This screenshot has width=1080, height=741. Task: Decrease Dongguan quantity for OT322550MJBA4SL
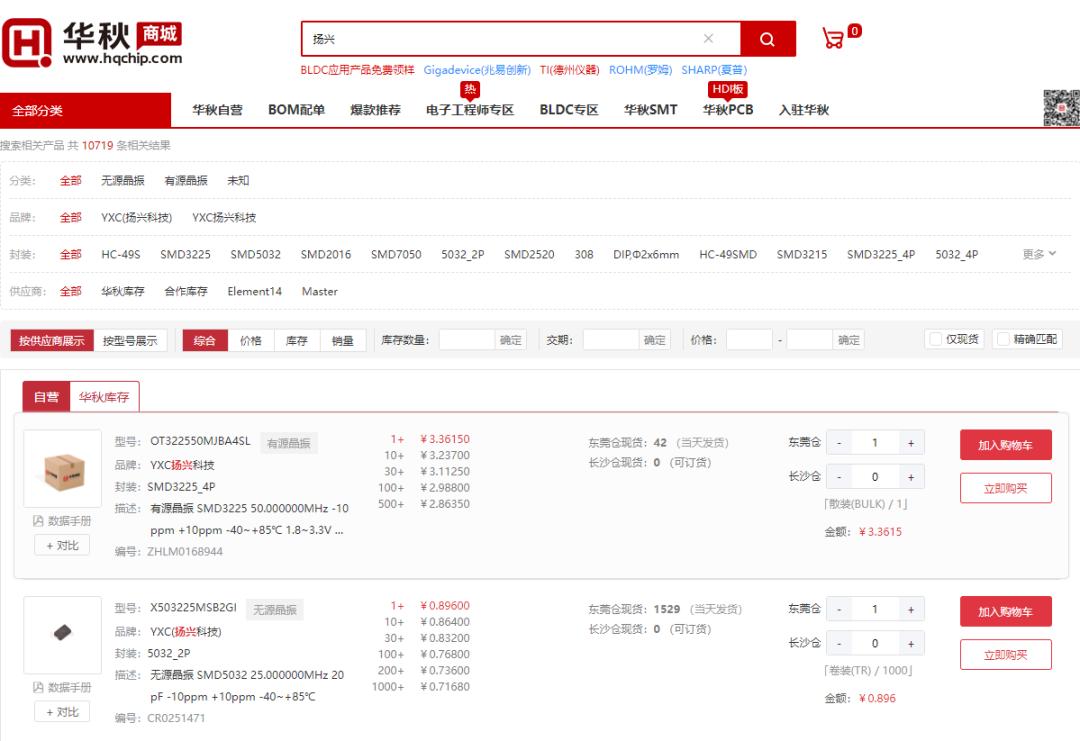point(839,443)
